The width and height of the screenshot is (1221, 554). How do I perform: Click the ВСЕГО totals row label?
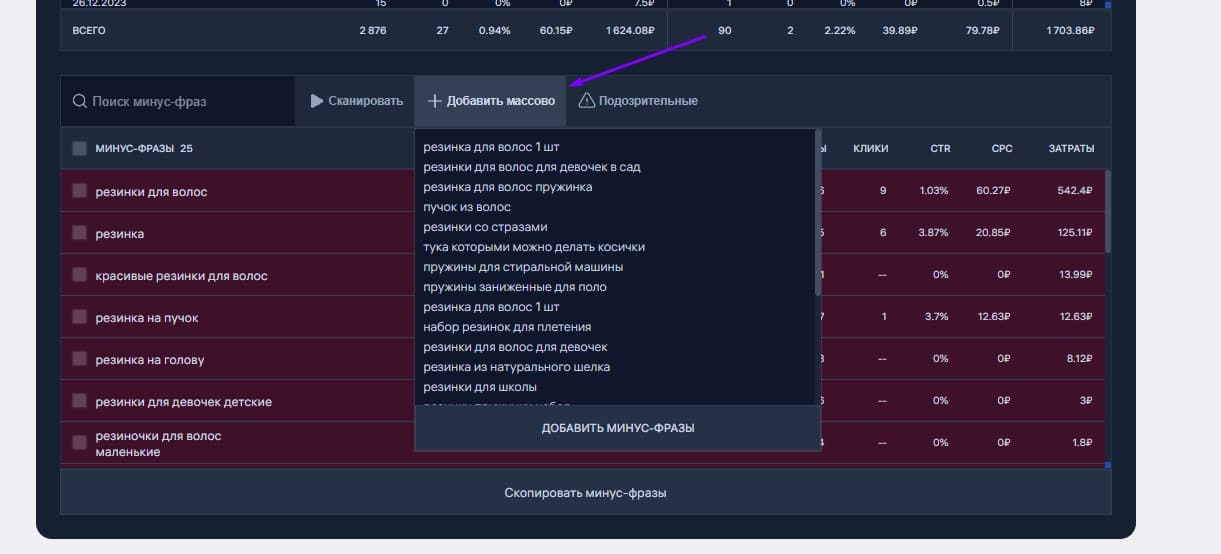89,31
